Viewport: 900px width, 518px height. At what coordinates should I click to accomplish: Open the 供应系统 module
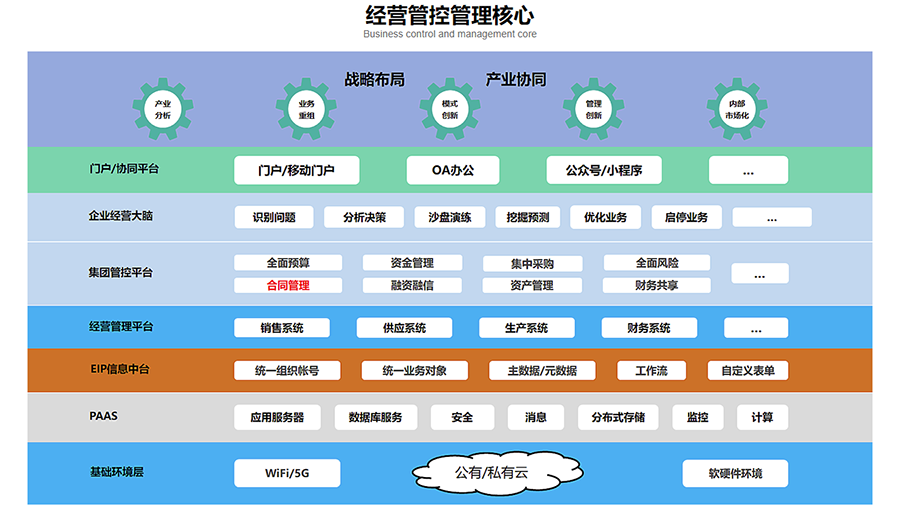pos(404,328)
